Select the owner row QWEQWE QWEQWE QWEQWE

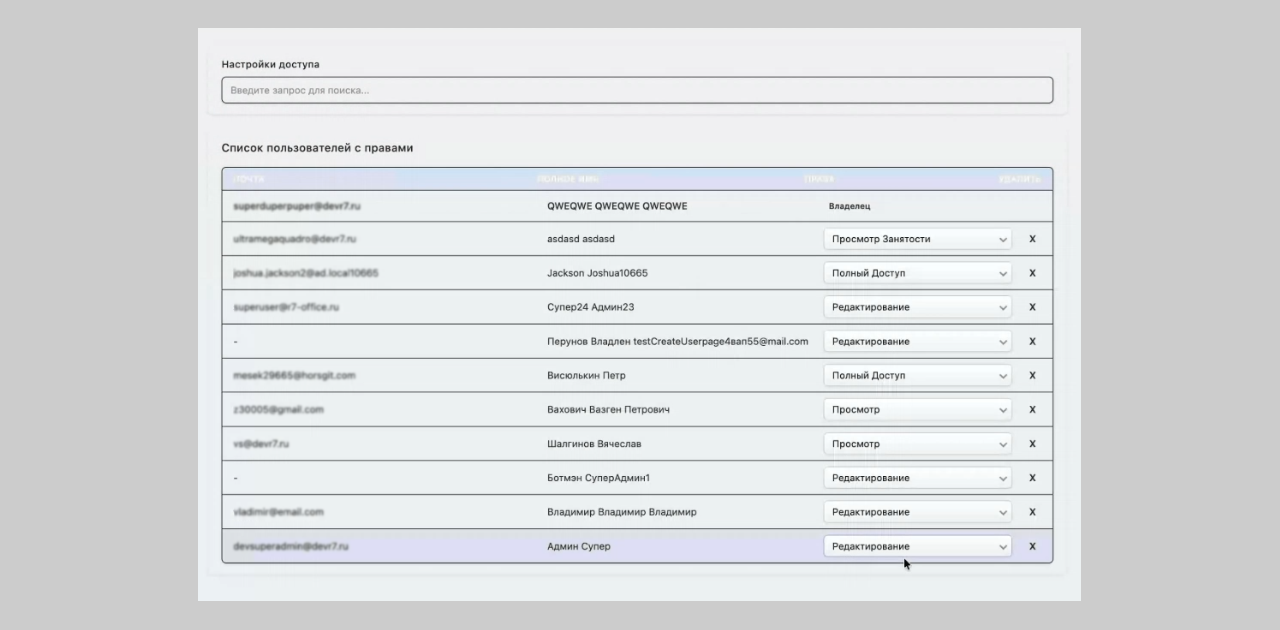[x=617, y=206]
